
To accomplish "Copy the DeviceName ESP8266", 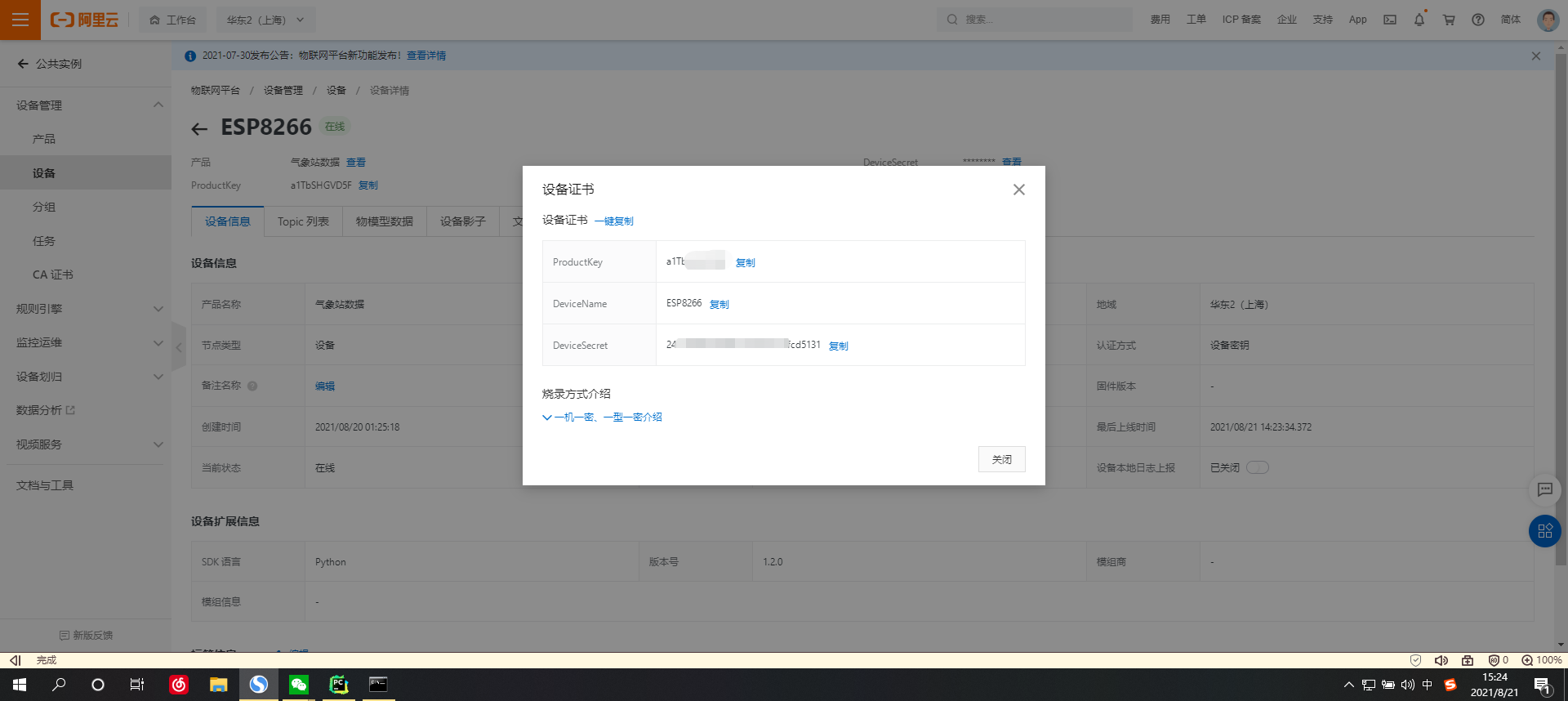I will coord(719,304).
